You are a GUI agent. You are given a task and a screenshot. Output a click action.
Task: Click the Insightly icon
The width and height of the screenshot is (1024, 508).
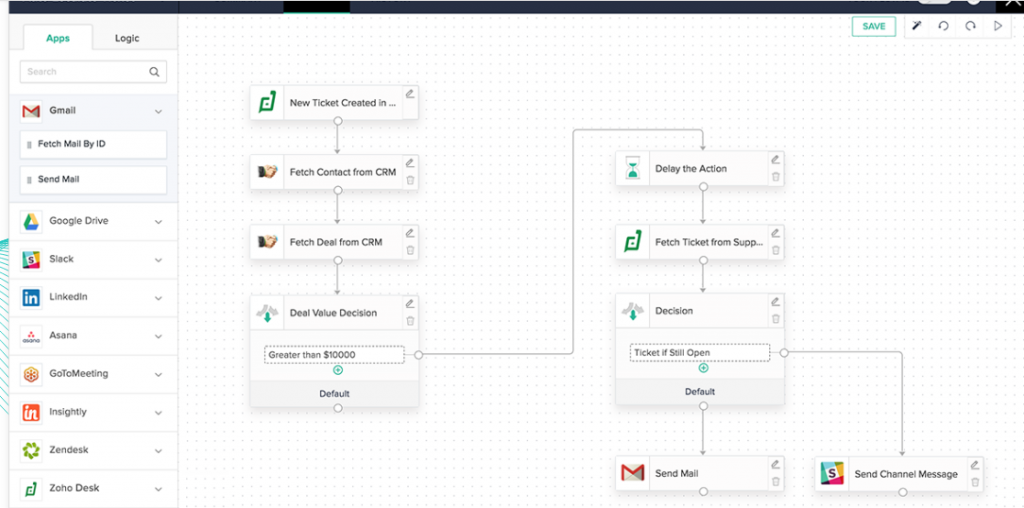(31, 412)
